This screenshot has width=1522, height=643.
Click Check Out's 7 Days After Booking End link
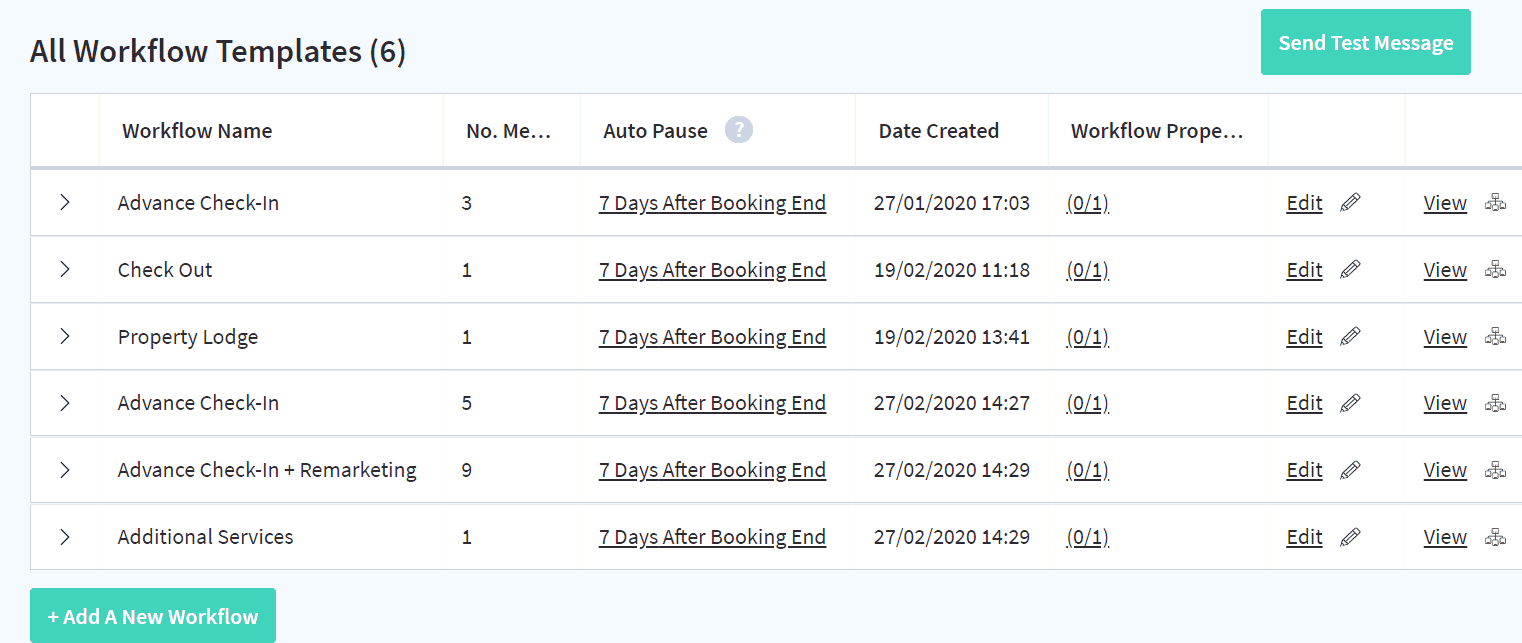click(x=712, y=270)
